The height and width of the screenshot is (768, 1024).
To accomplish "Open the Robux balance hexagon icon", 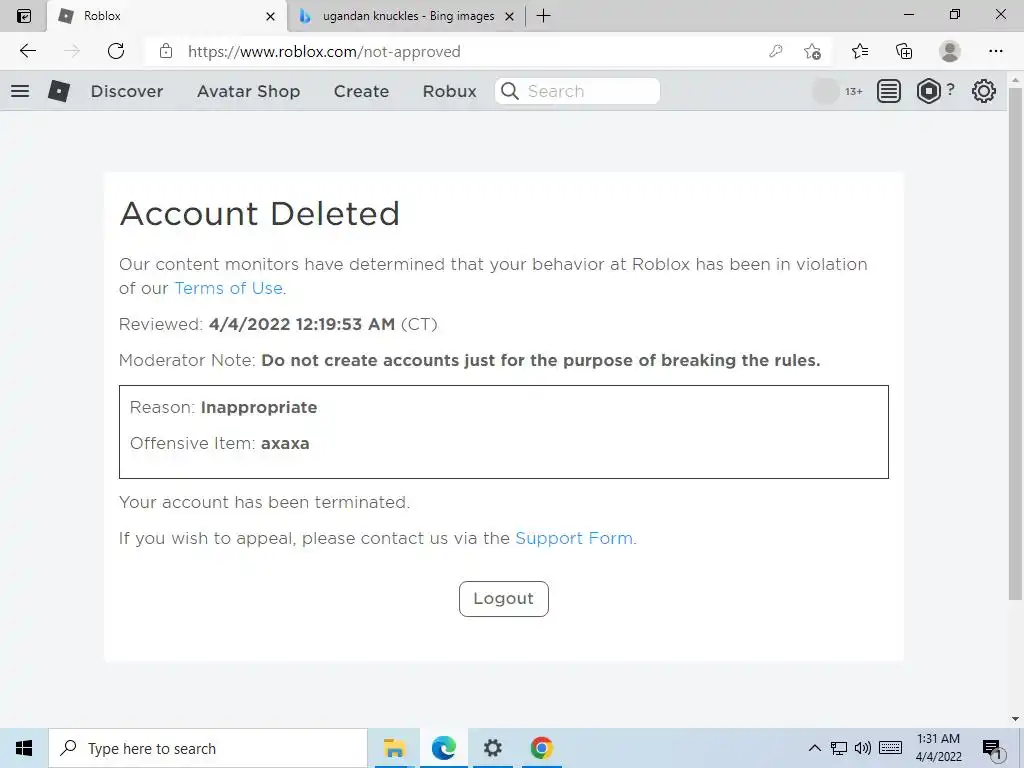I will pos(928,91).
